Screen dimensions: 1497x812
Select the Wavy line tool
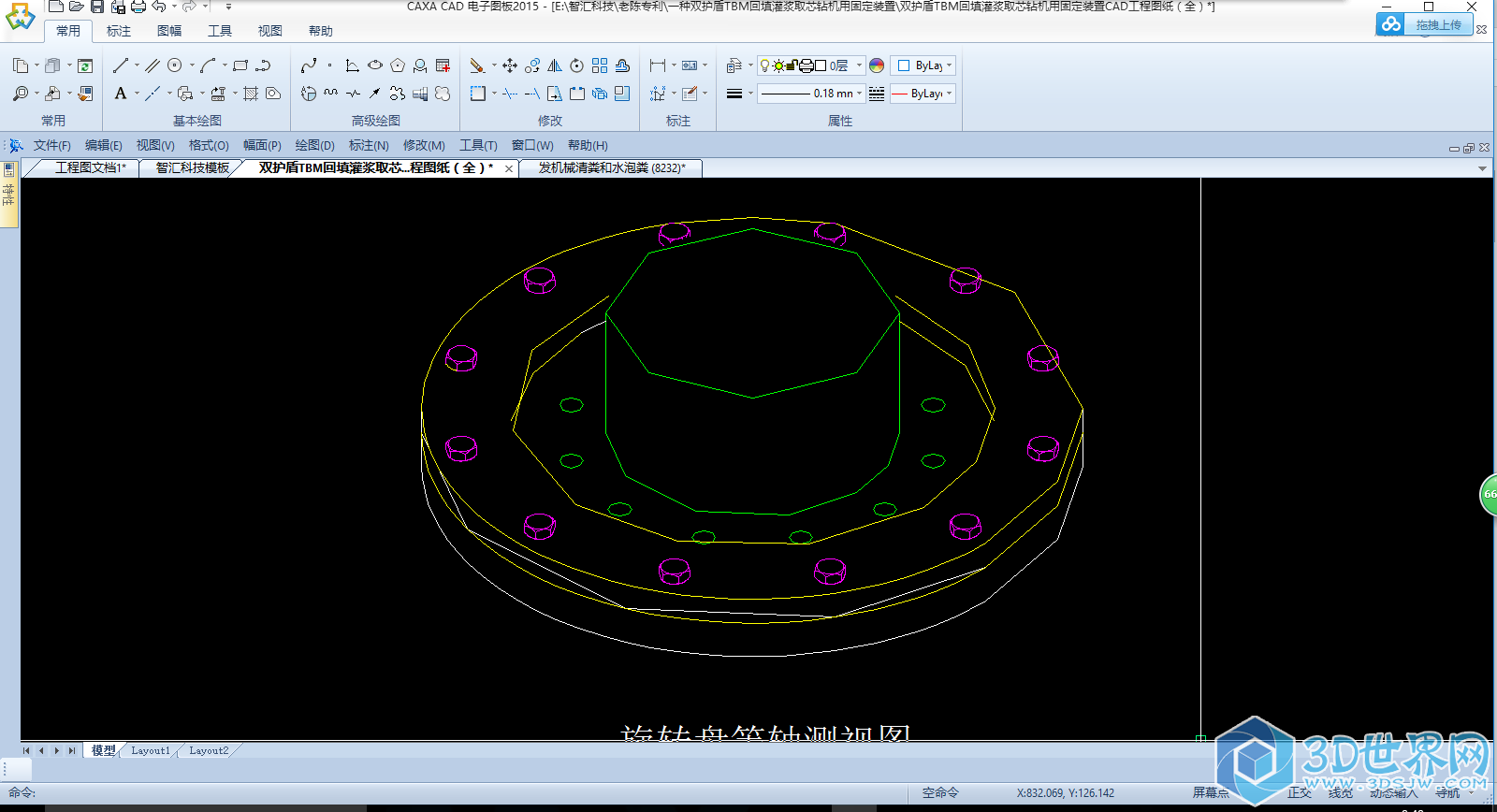coord(331,94)
